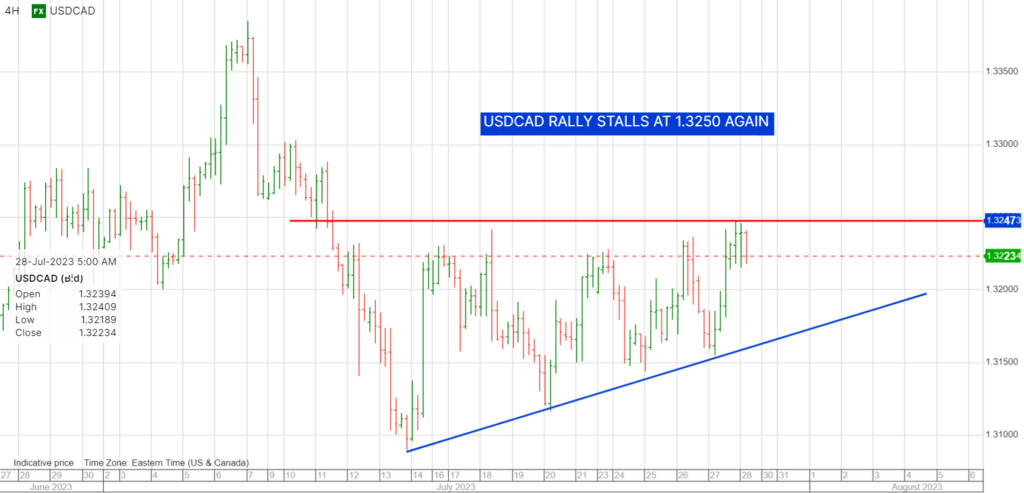Click the 28-Jul-2023 5:00 AM timestamp
Screen dimensions: 1024x493
pos(66,261)
